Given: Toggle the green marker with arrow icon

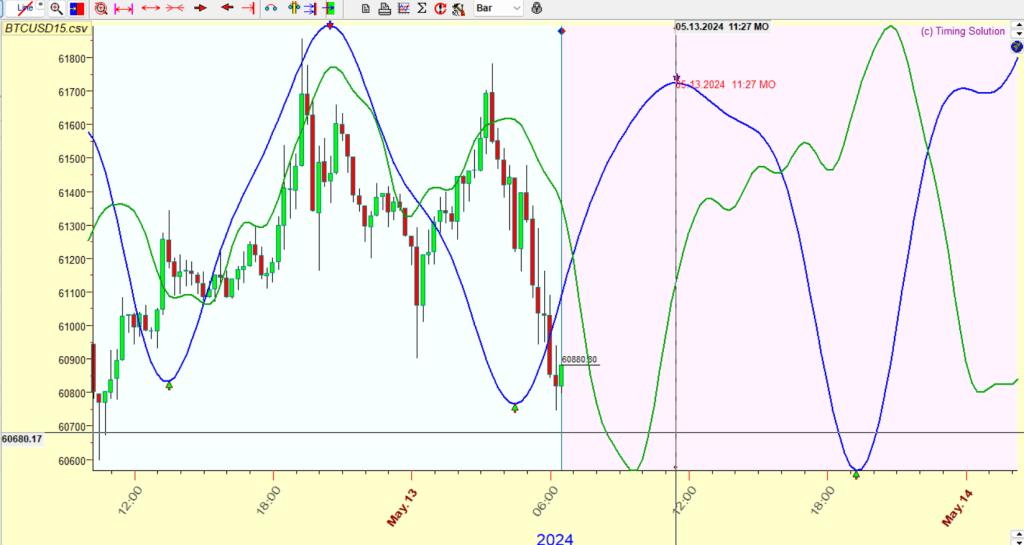Looking at the screenshot, I should [x=329, y=8].
